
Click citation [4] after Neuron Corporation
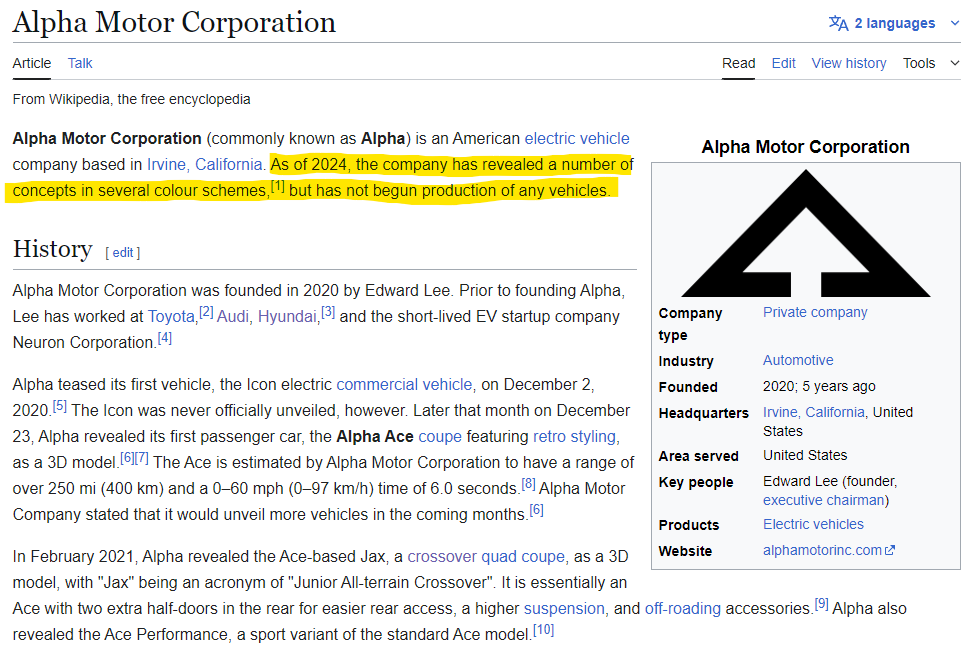pyautogui.click(x=164, y=338)
